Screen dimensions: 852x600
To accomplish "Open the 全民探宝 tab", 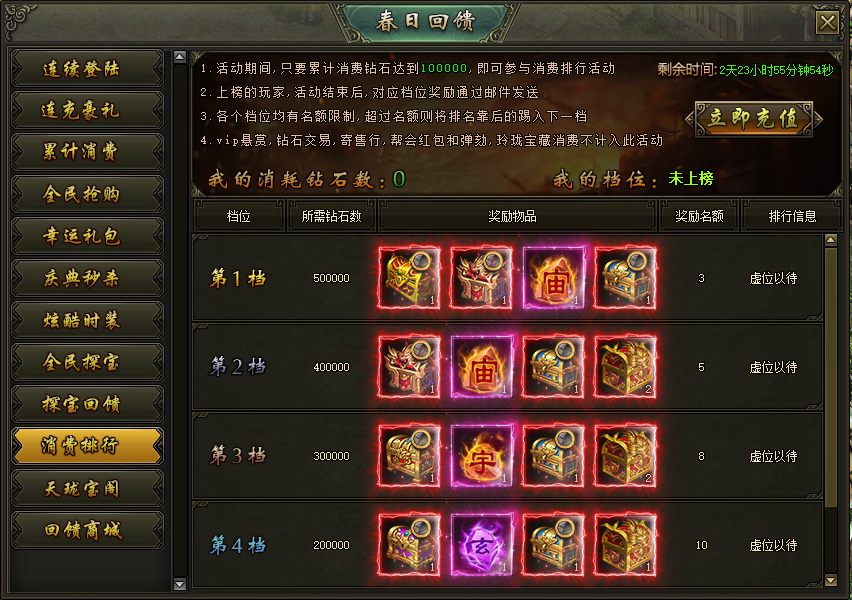I will click(x=87, y=362).
